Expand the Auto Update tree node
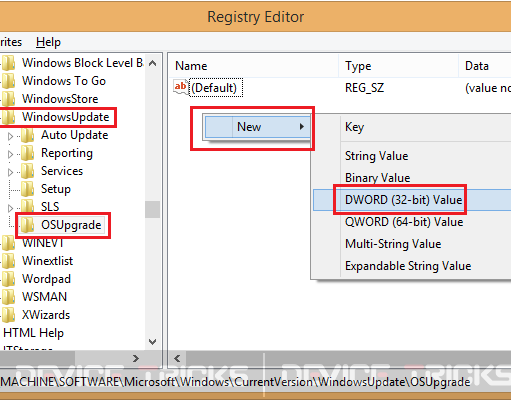The width and height of the screenshot is (511, 400). click(10, 136)
